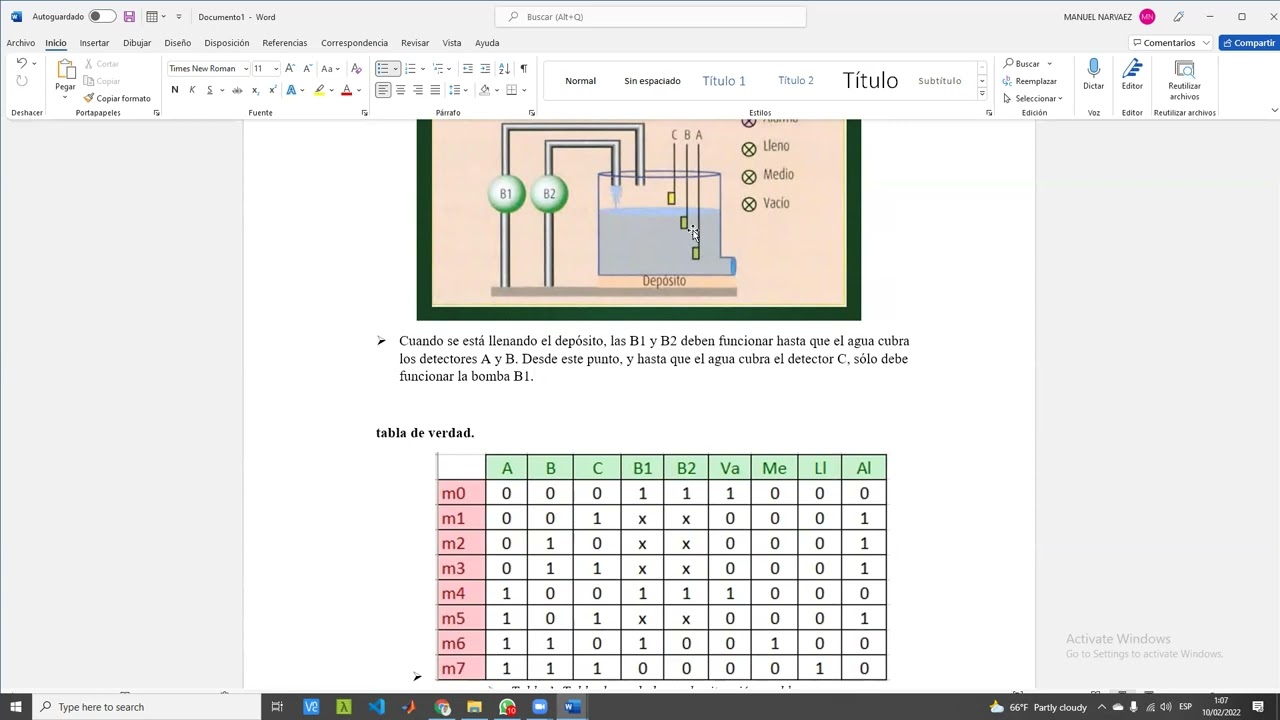Click the Windows Start button
The width and height of the screenshot is (1280, 720).
[x=15, y=707]
